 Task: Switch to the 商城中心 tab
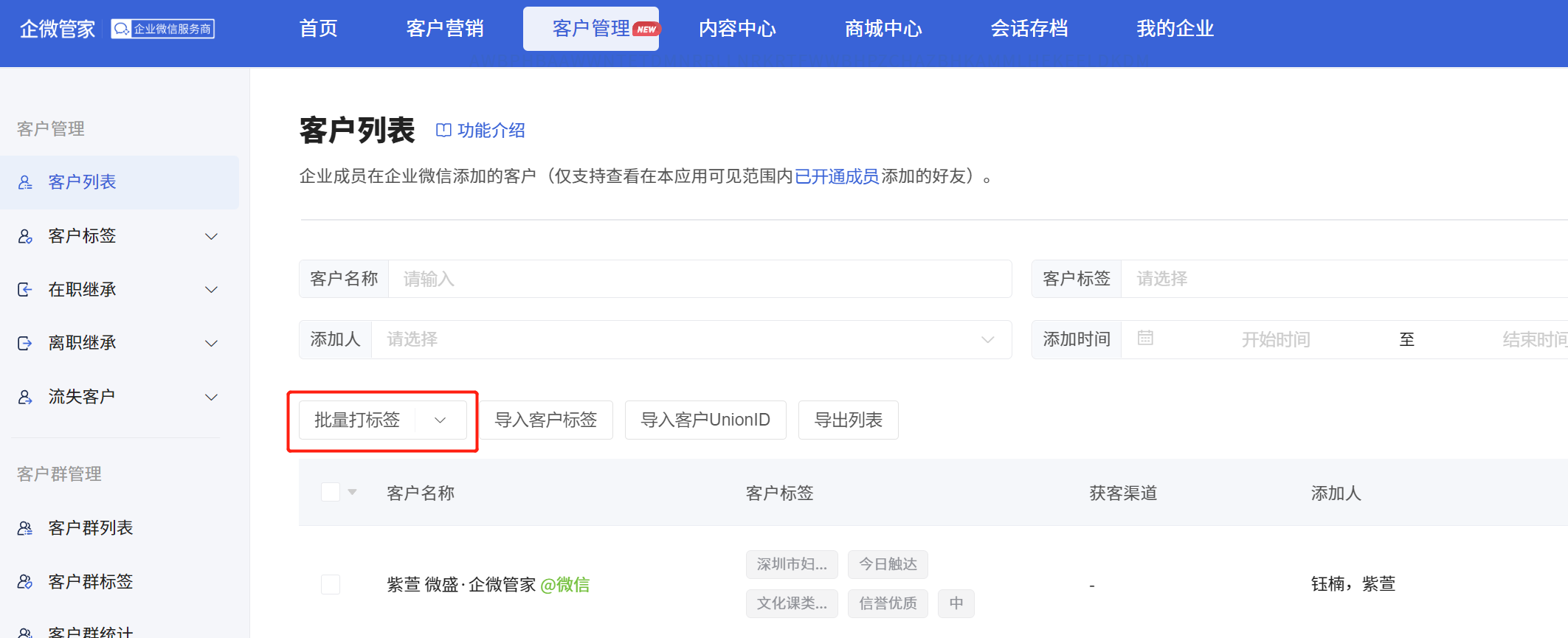883,29
